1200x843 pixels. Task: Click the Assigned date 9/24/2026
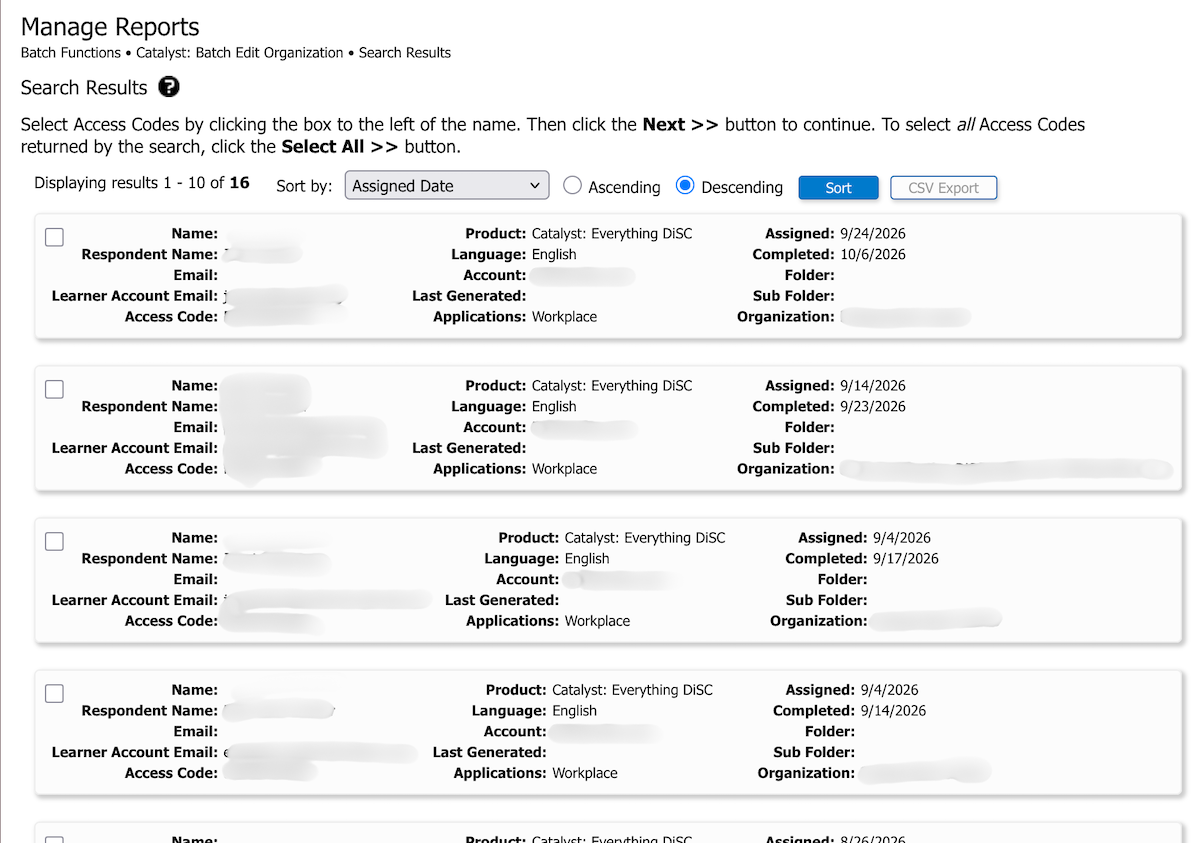[873, 234]
